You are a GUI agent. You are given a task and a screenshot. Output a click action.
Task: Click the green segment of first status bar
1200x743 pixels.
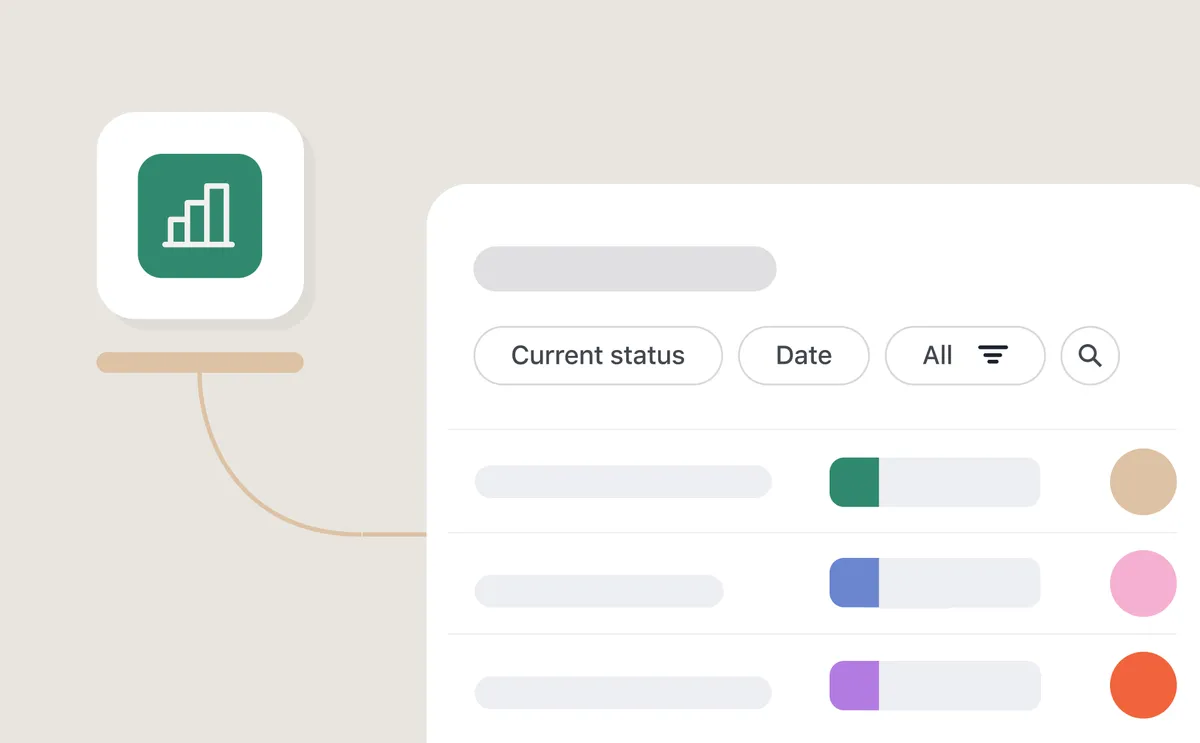[x=854, y=482]
